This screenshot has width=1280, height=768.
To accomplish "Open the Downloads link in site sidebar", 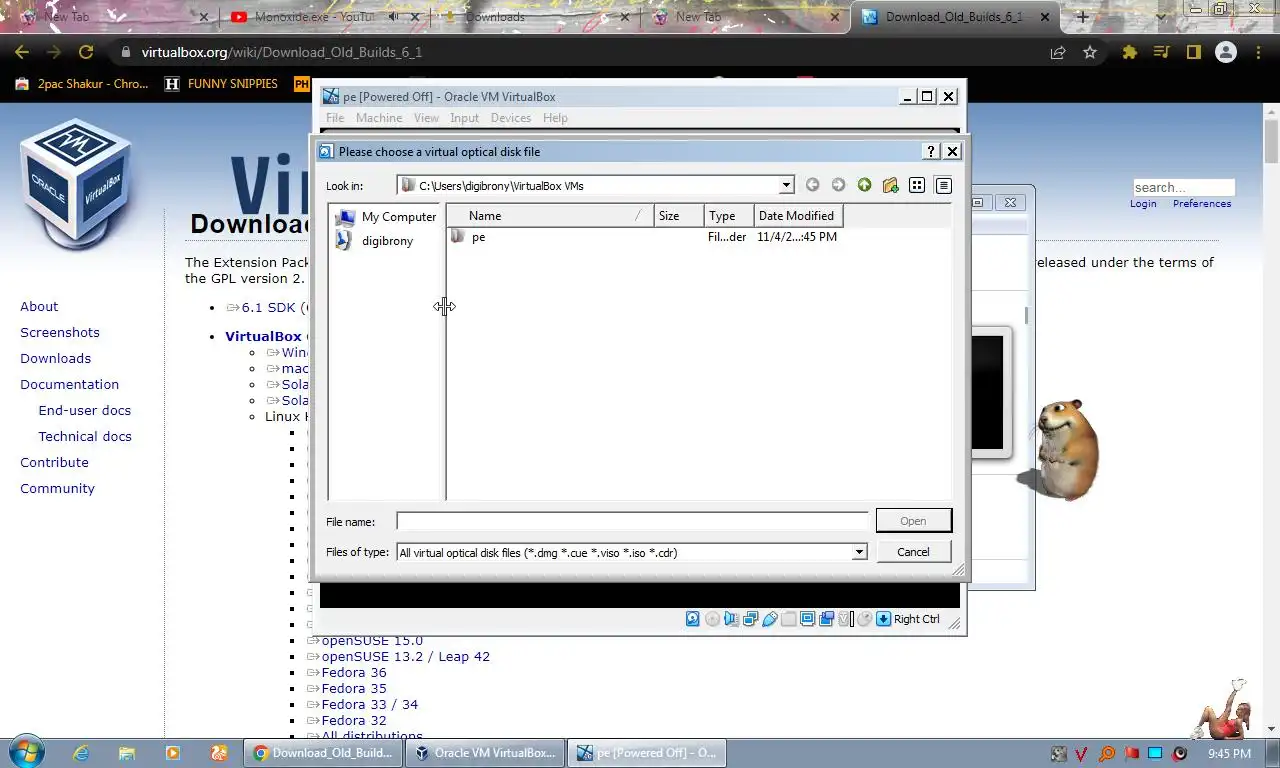I will coord(55,359).
